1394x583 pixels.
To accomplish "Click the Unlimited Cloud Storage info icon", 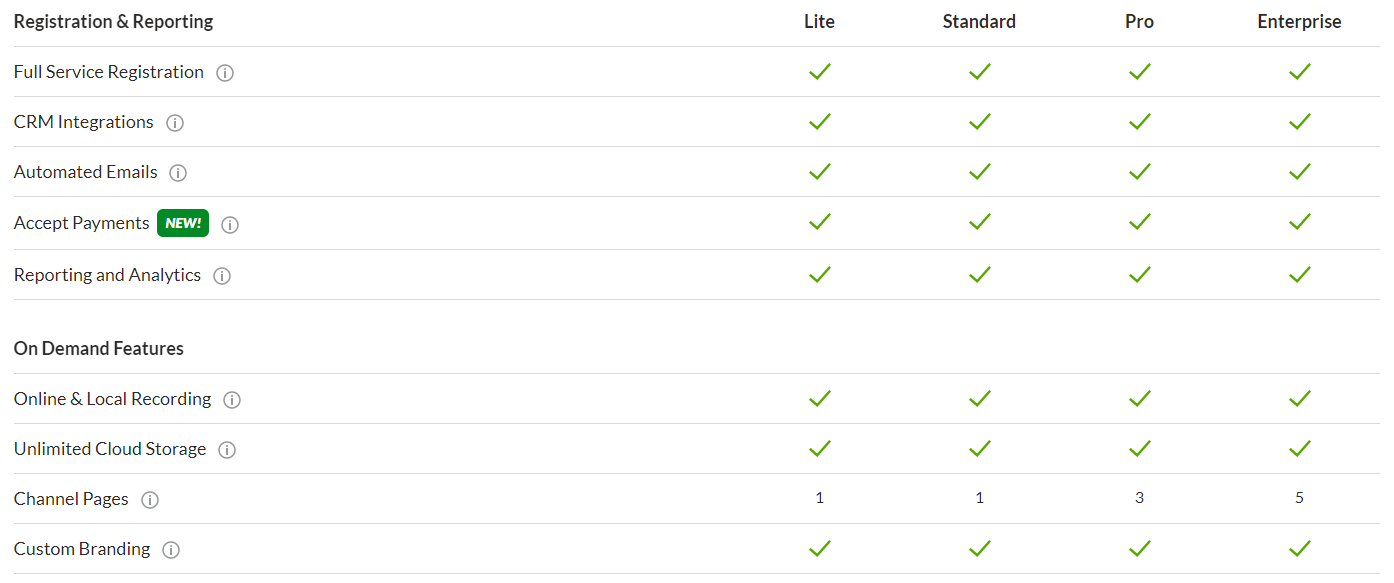I will pos(227,450).
